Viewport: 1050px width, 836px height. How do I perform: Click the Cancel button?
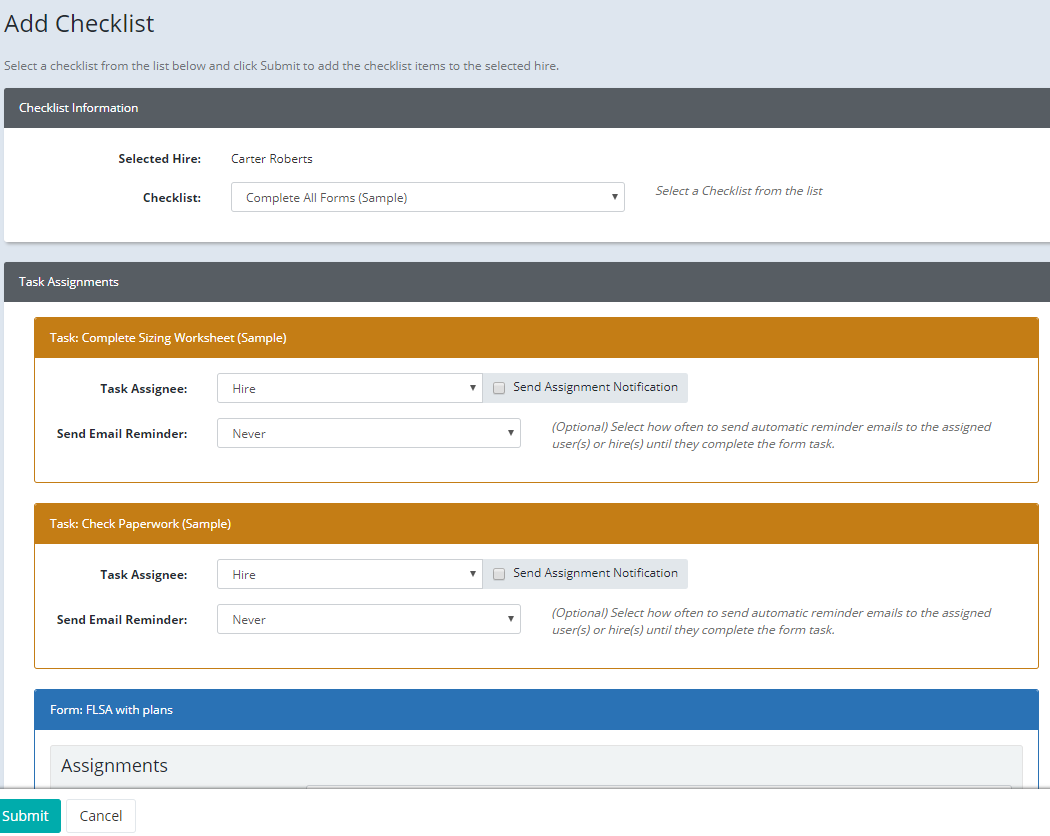click(100, 815)
